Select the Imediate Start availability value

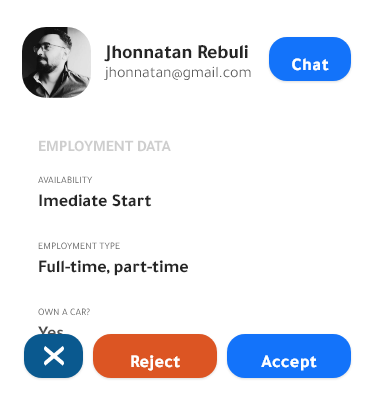(x=95, y=201)
